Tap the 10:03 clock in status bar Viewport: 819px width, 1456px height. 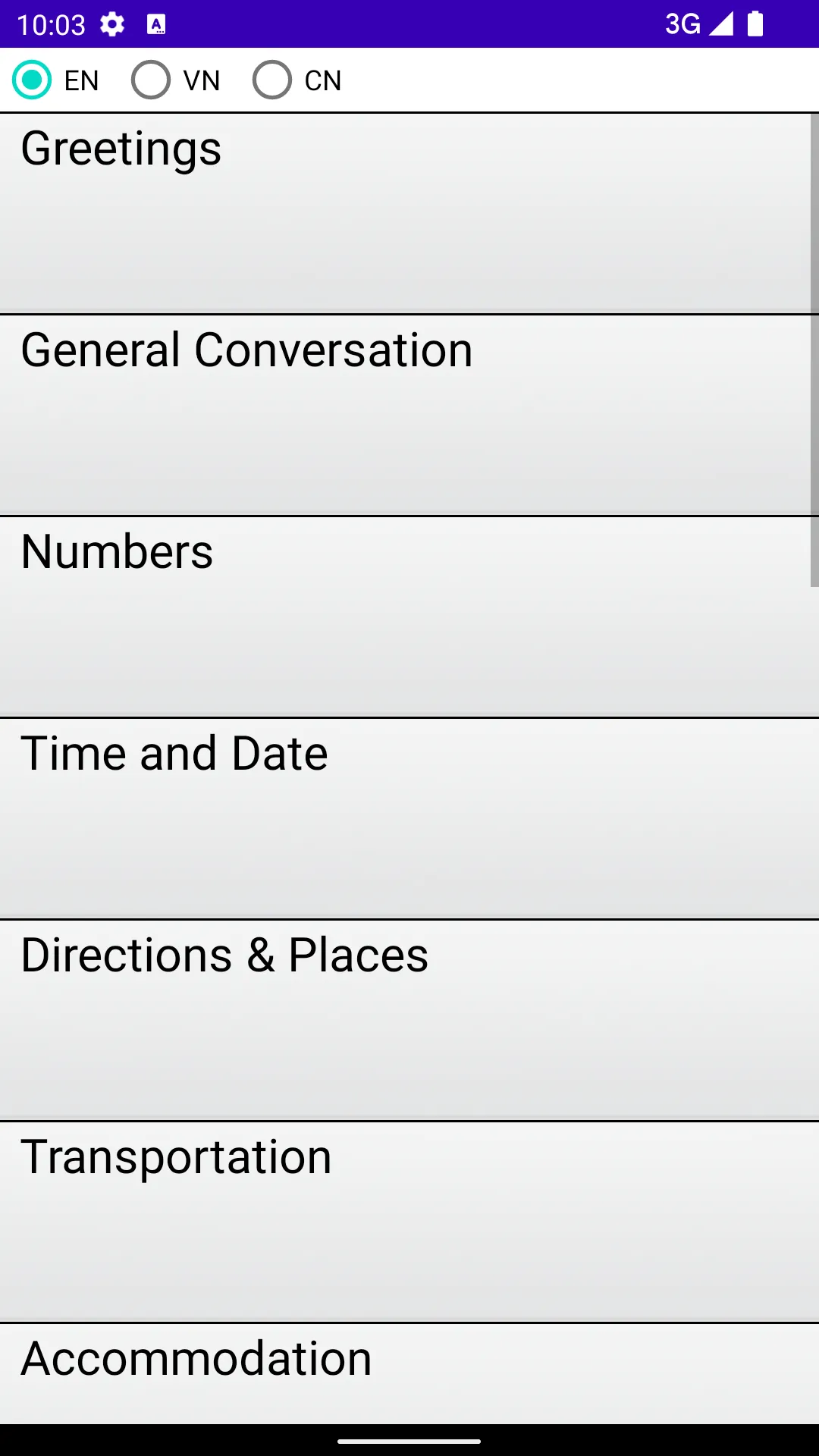click(51, 25)
